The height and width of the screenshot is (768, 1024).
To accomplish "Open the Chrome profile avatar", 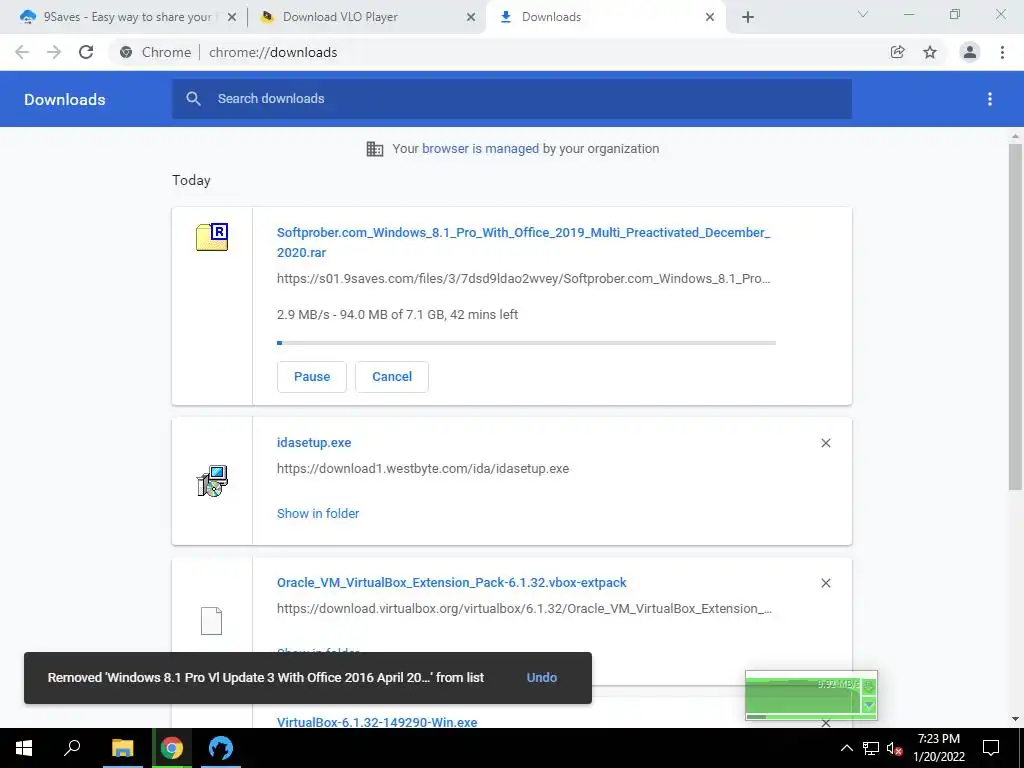I will pos(969,52).
